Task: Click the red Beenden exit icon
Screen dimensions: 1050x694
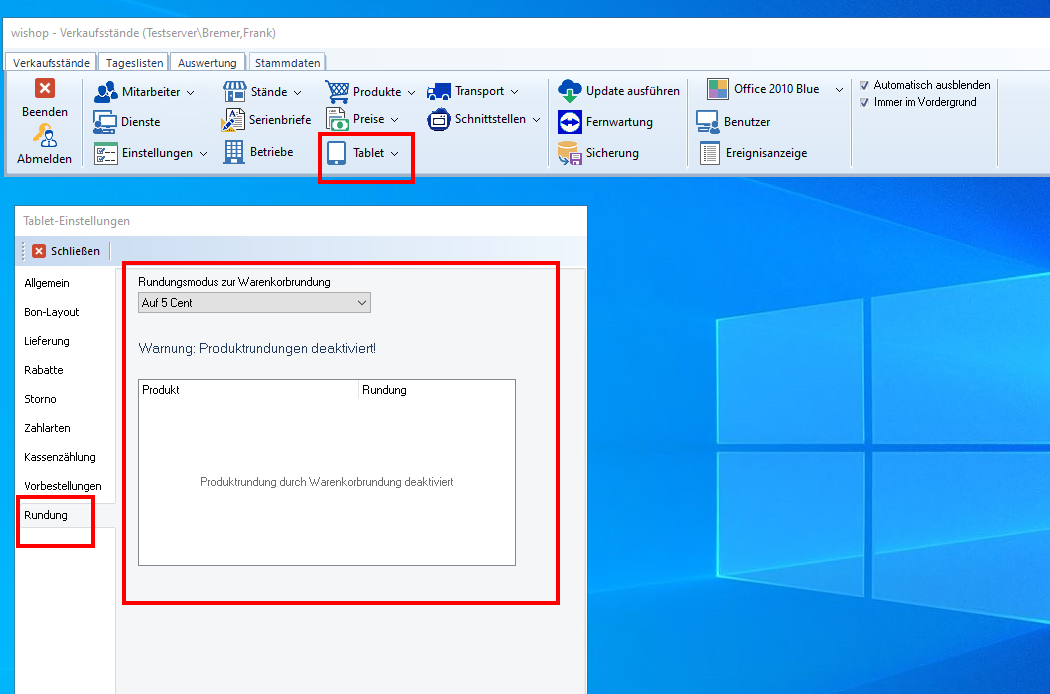Action: click(45, 89)
